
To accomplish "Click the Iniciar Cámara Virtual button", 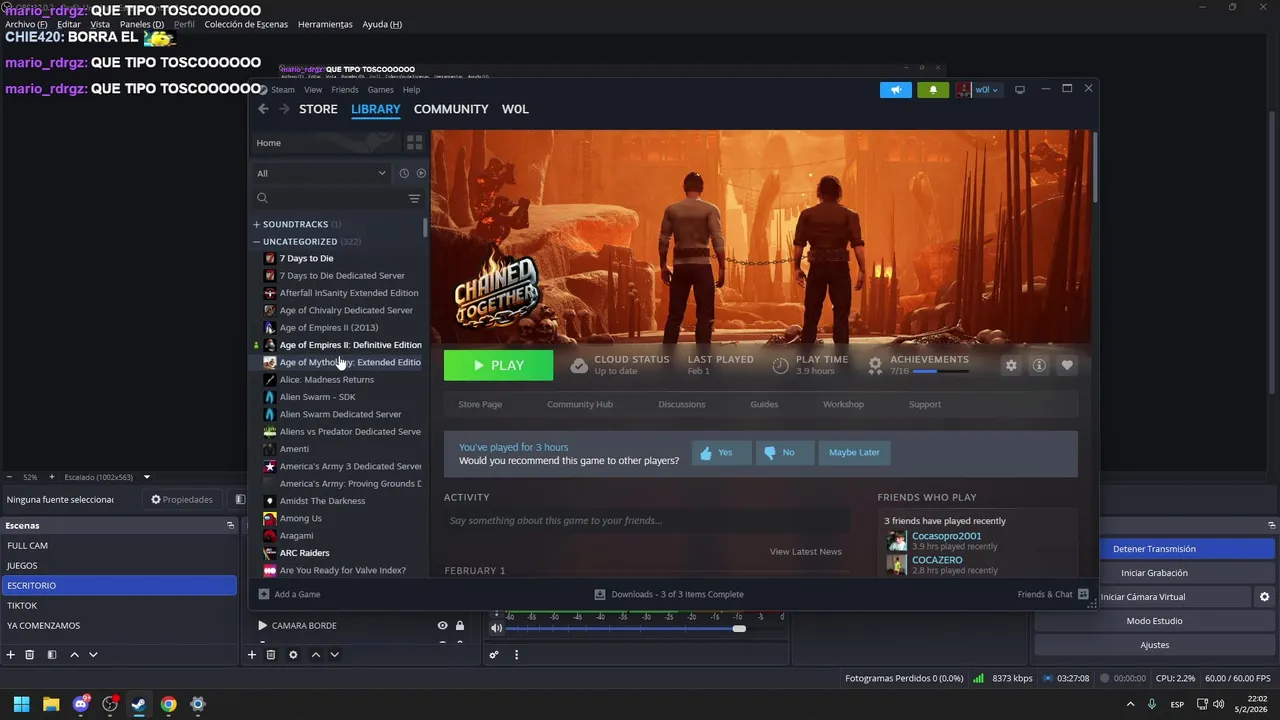I will (1142, 597).
